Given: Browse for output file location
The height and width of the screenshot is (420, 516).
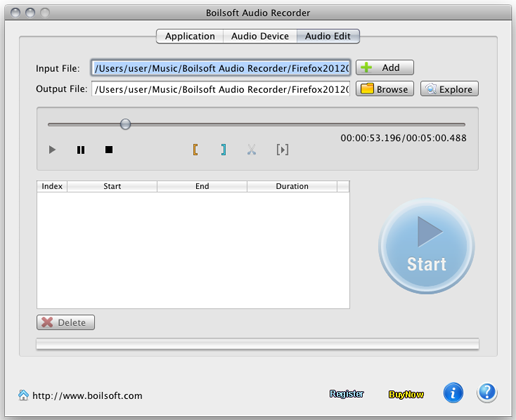Looking at the screenshot, I should pyautogui.click(x=385, y=89).
